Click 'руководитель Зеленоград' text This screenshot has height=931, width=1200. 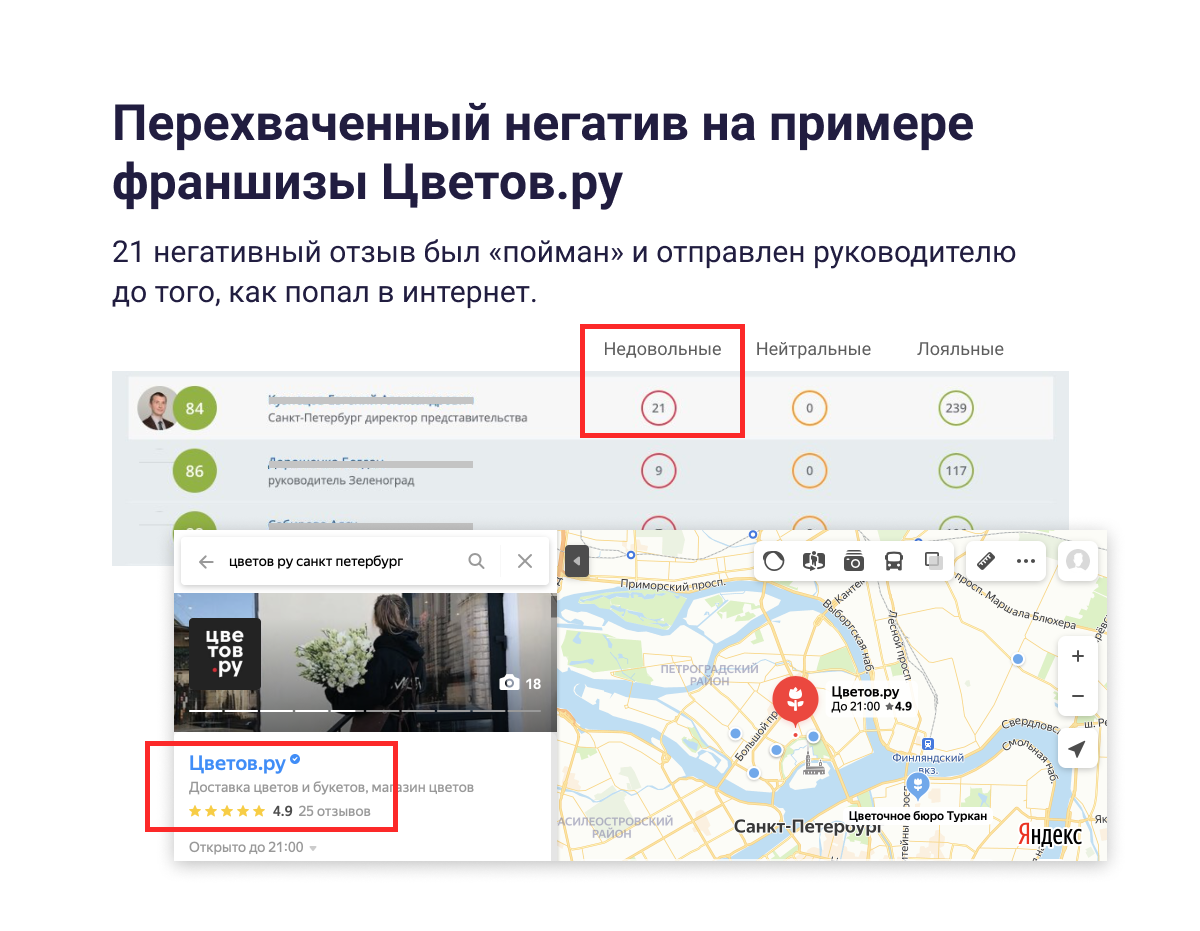pos(341,480)
